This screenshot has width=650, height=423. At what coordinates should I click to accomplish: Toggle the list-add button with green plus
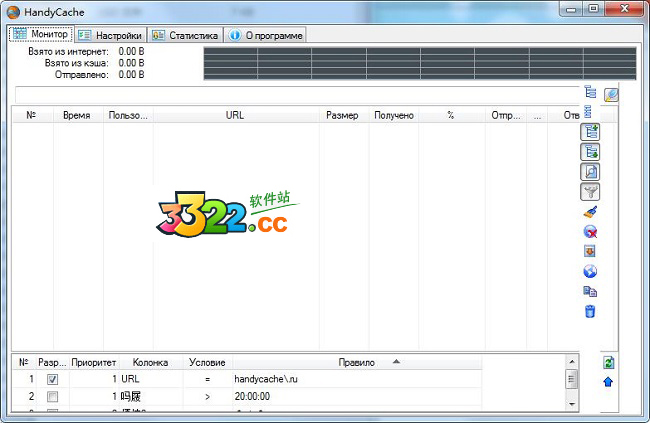[x=590, y=131]
